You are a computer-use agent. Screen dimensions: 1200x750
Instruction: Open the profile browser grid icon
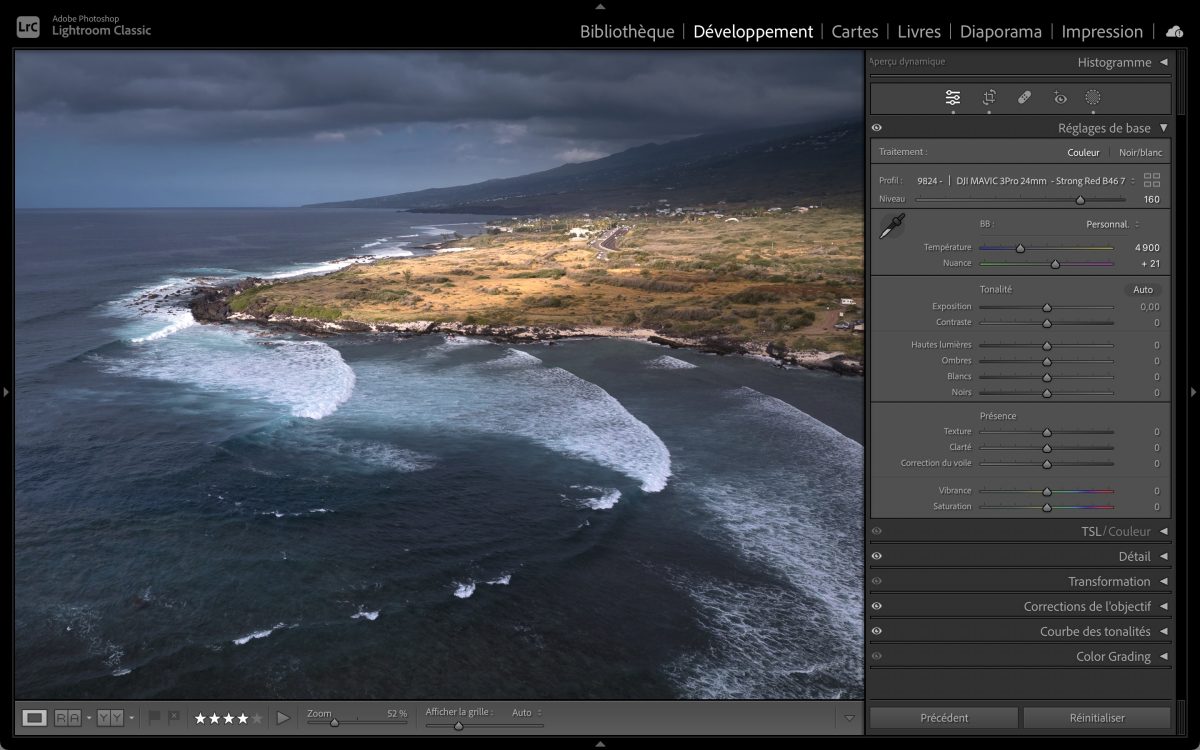click(1152, 180)
